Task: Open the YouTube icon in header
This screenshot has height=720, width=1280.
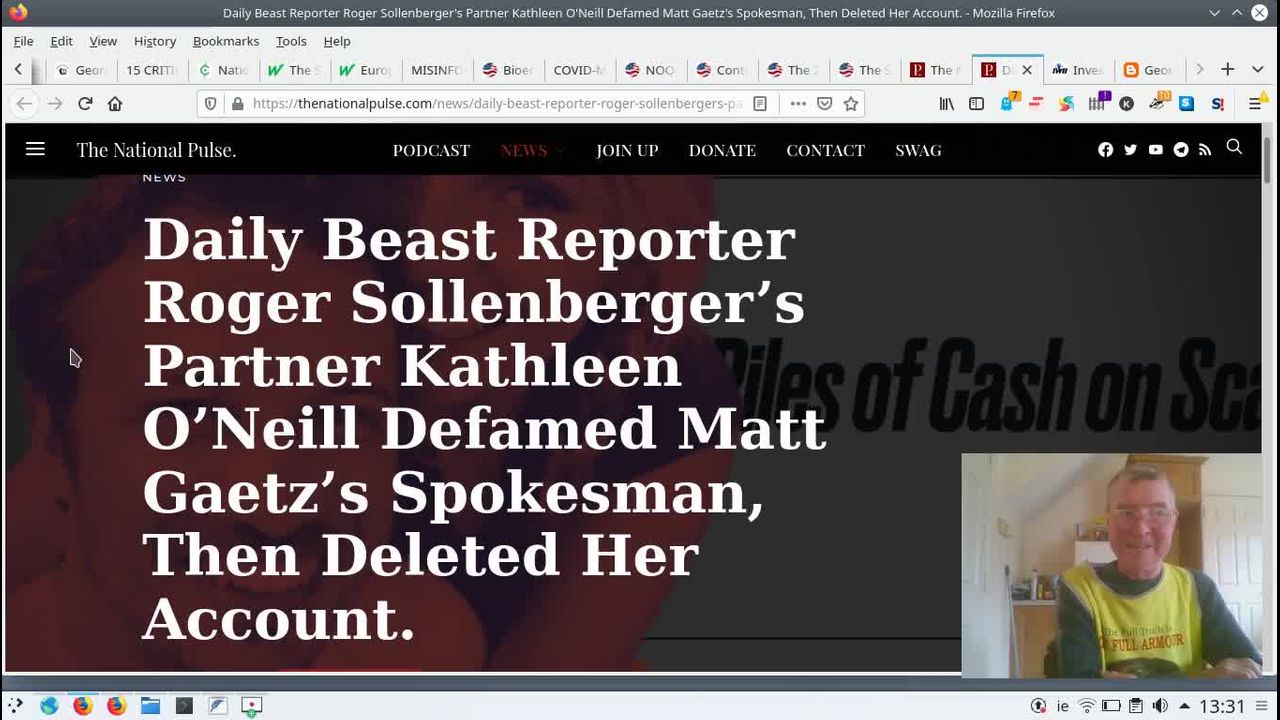Action: pyautogui.click(x=1155, y=150)
